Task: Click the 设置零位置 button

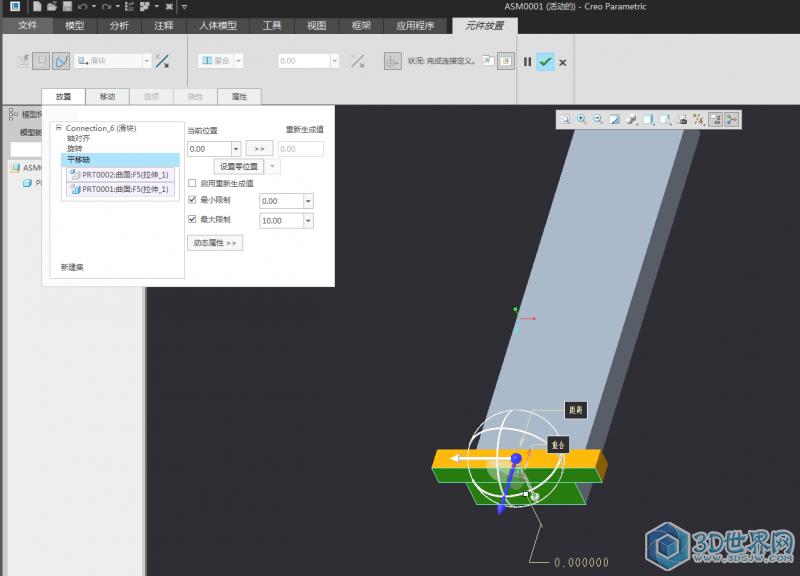Action: tap(239, 166)
